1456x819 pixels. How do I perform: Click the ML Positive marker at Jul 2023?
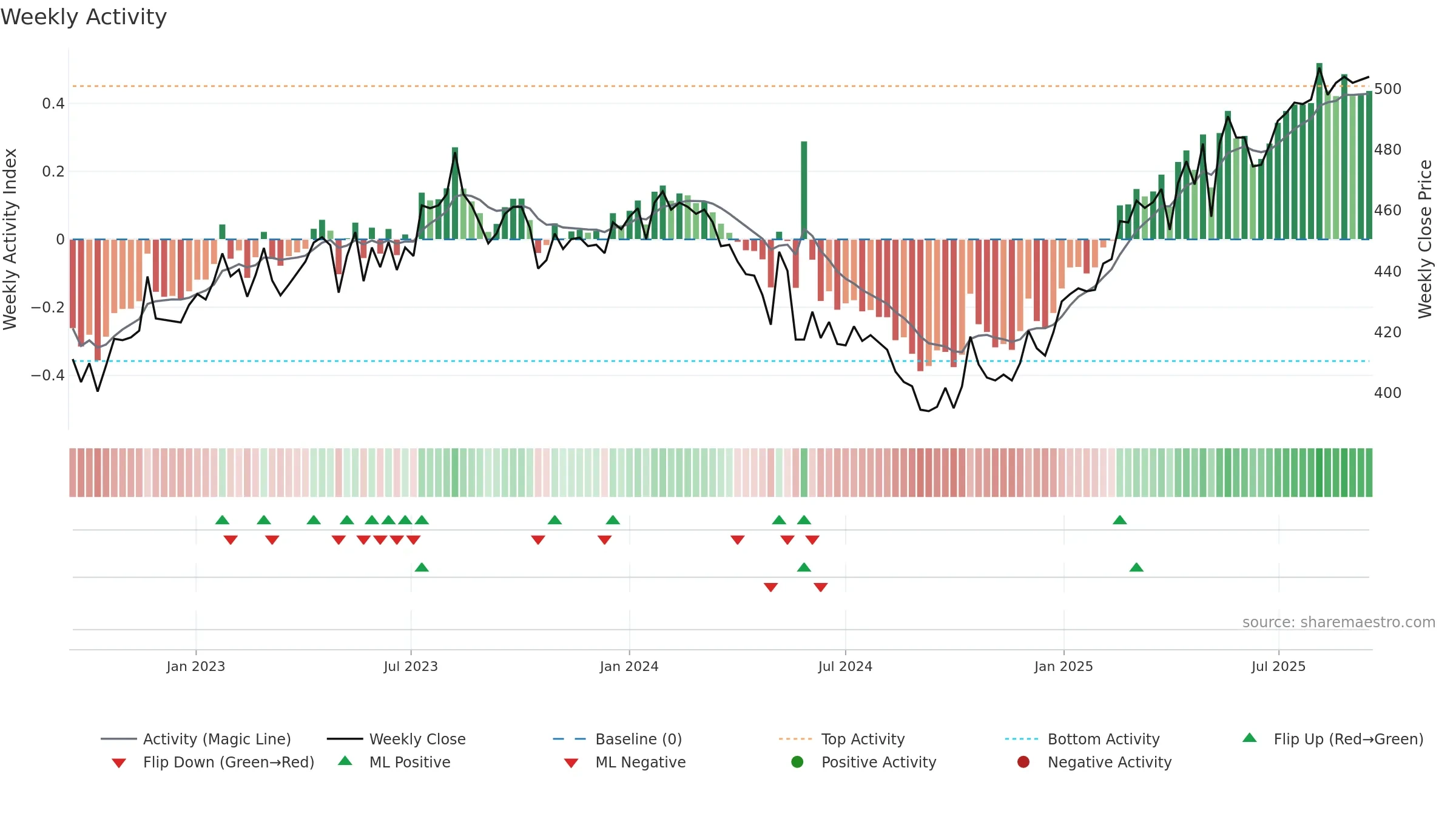pyautogui.click(x=422, y=567)
